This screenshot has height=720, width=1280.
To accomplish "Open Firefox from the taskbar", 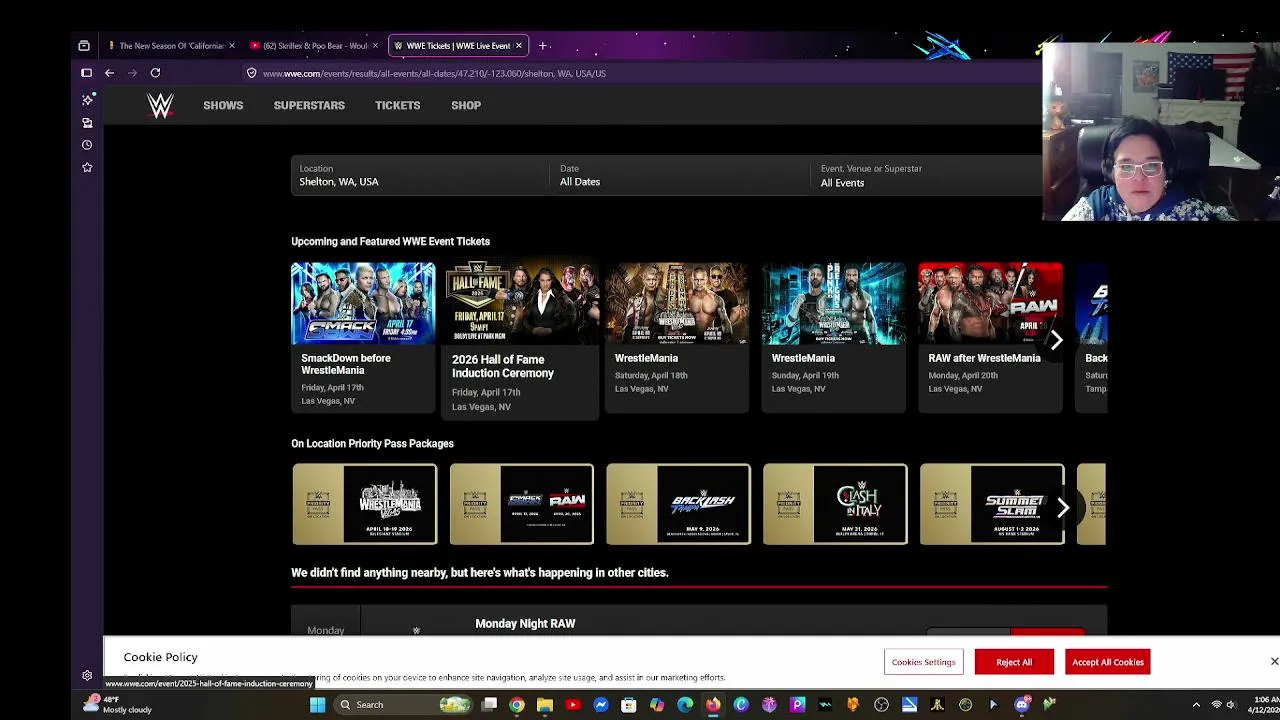I will tap(713, 705).
